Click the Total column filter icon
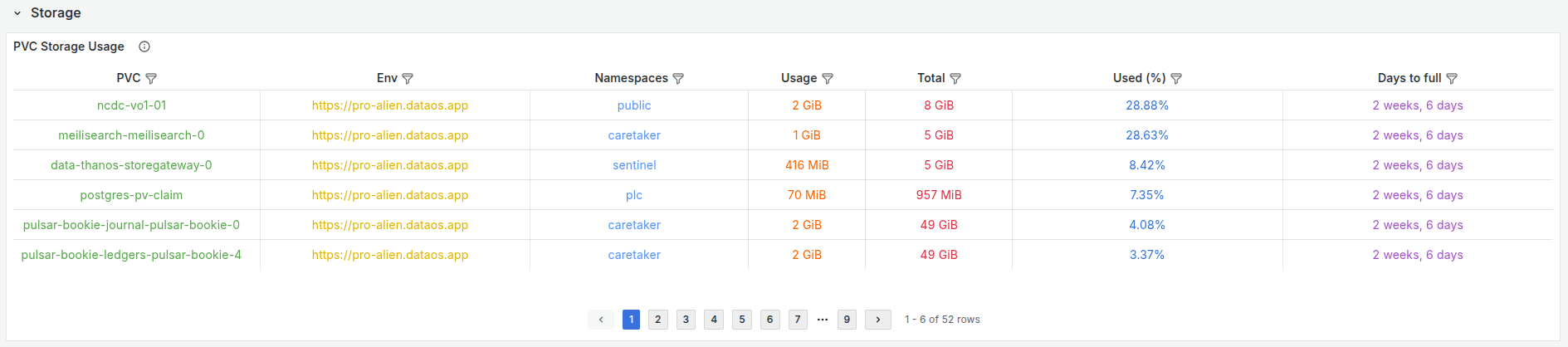1568x347 pixels. [955, 79]
